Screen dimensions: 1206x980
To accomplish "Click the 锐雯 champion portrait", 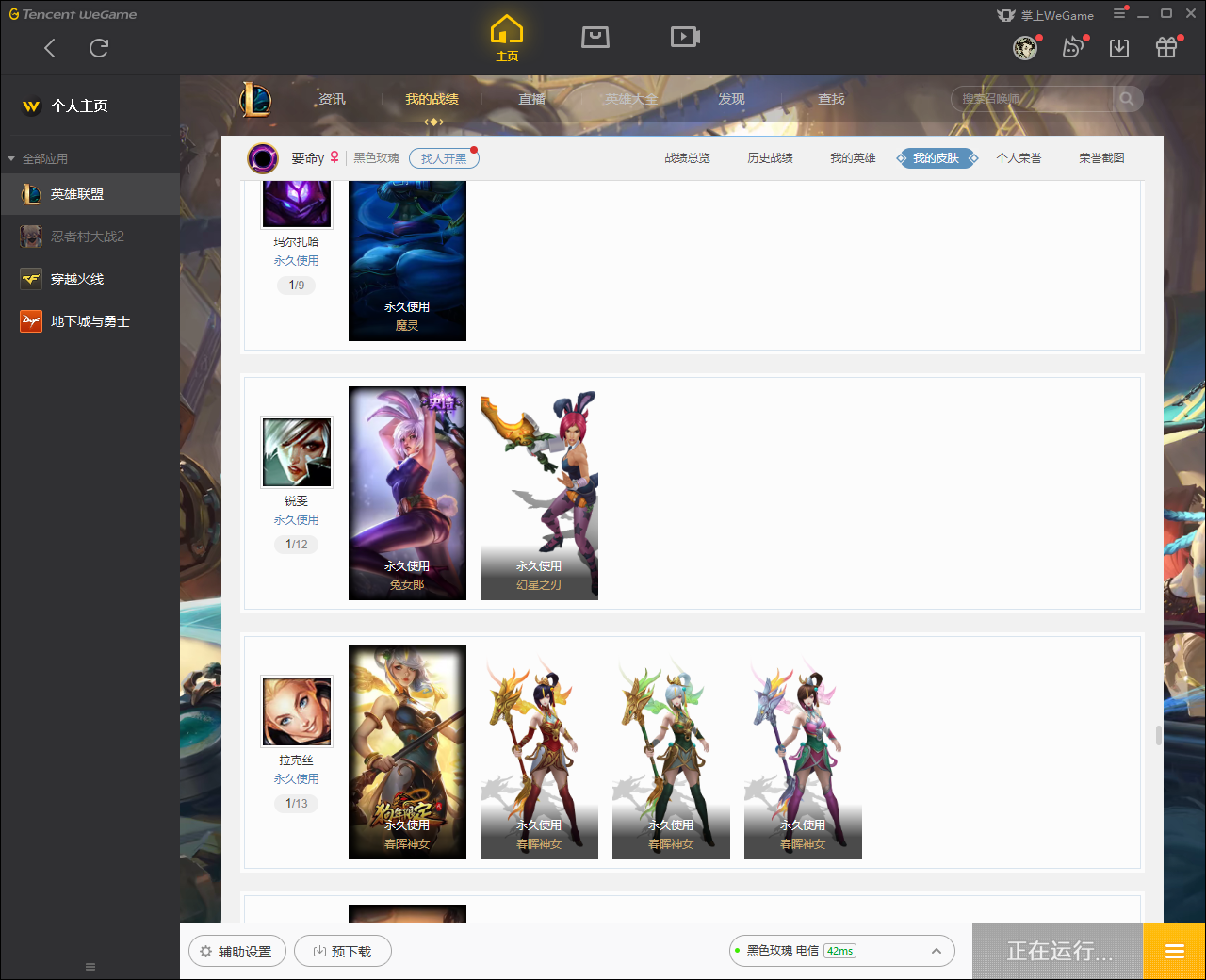I will coord(297,452).
